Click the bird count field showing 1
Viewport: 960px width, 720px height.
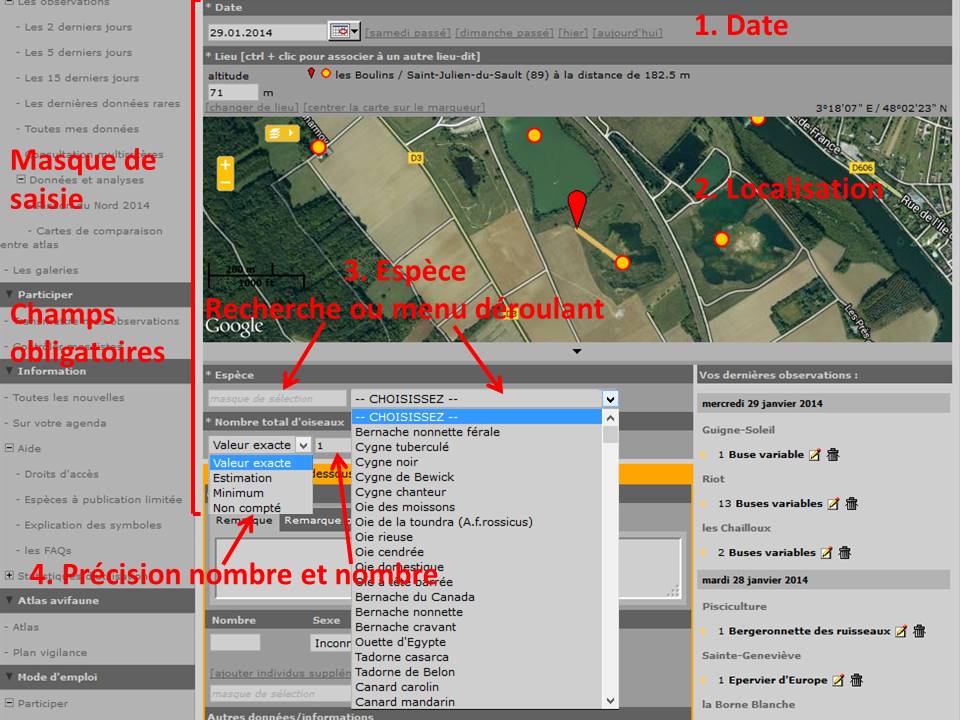pos(332,446)
